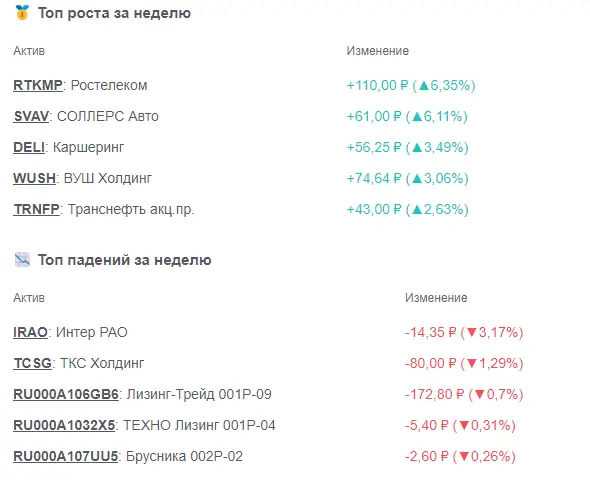Open the SVAV ticker link

(31, 116)
